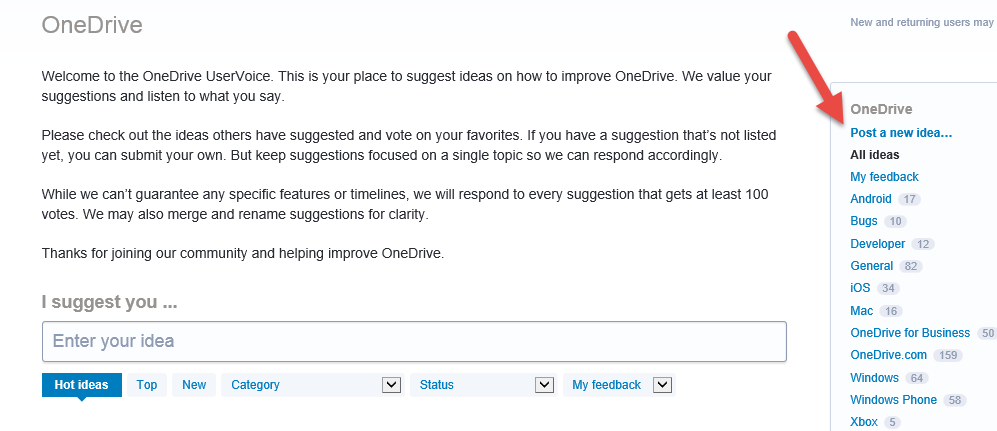Image resolution: width=997 pixels, height=431 pixels.
Task: Open the Developer category
Action: 877,244
